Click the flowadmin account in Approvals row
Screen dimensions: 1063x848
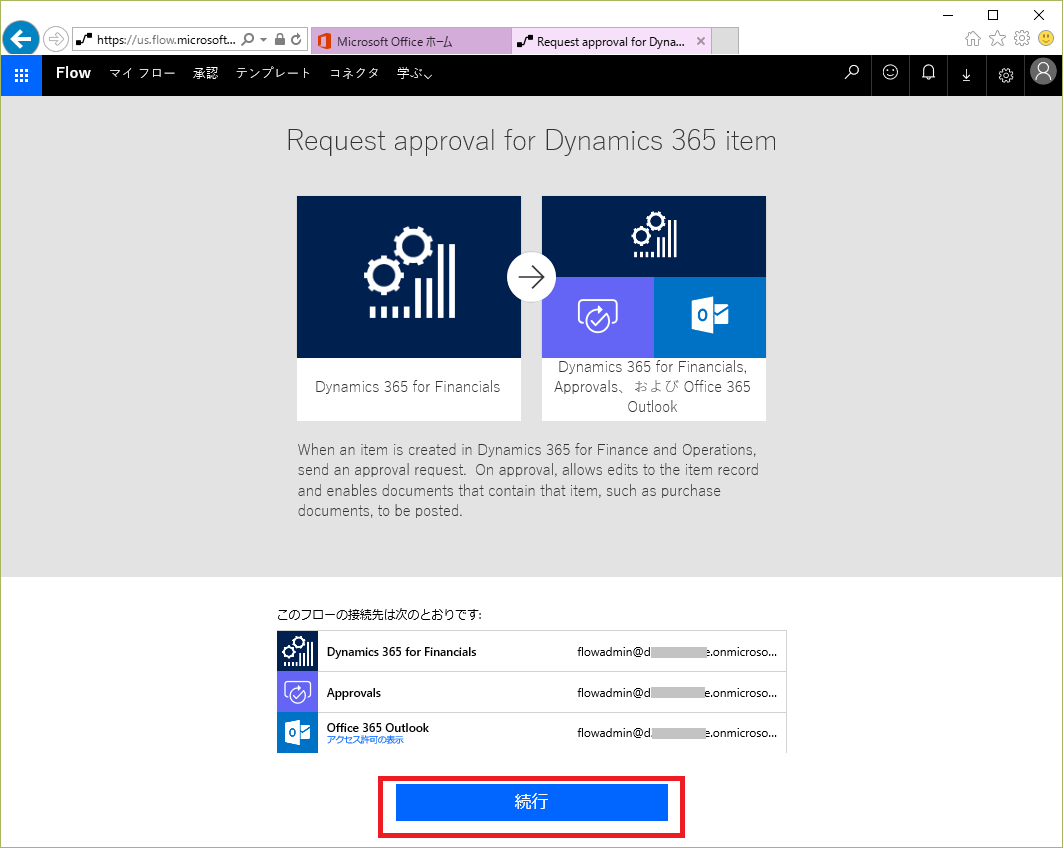[677, 693]
